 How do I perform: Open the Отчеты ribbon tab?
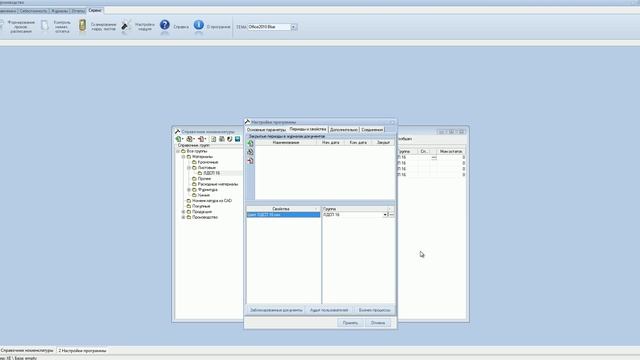click(78, 11)
